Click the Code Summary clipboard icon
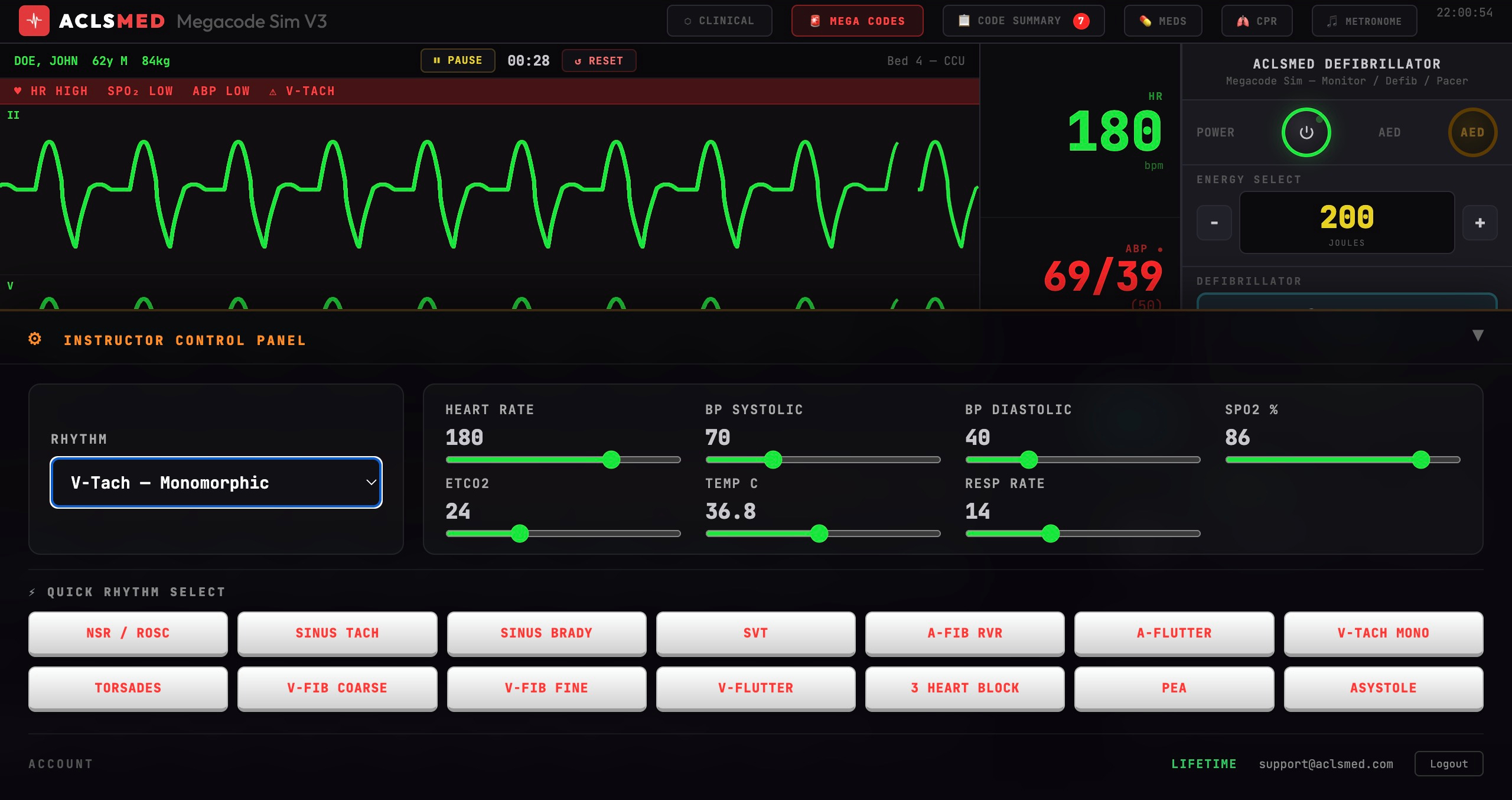Screen dimensions: 1512x800 [966, 20]
